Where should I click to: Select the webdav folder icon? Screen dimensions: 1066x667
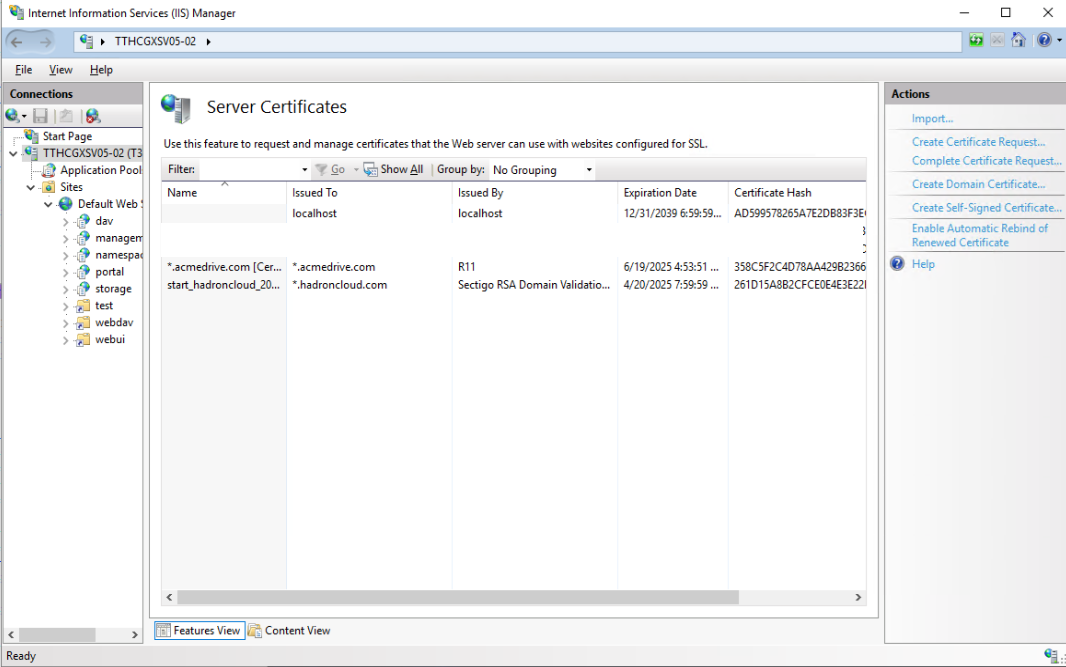83,323
